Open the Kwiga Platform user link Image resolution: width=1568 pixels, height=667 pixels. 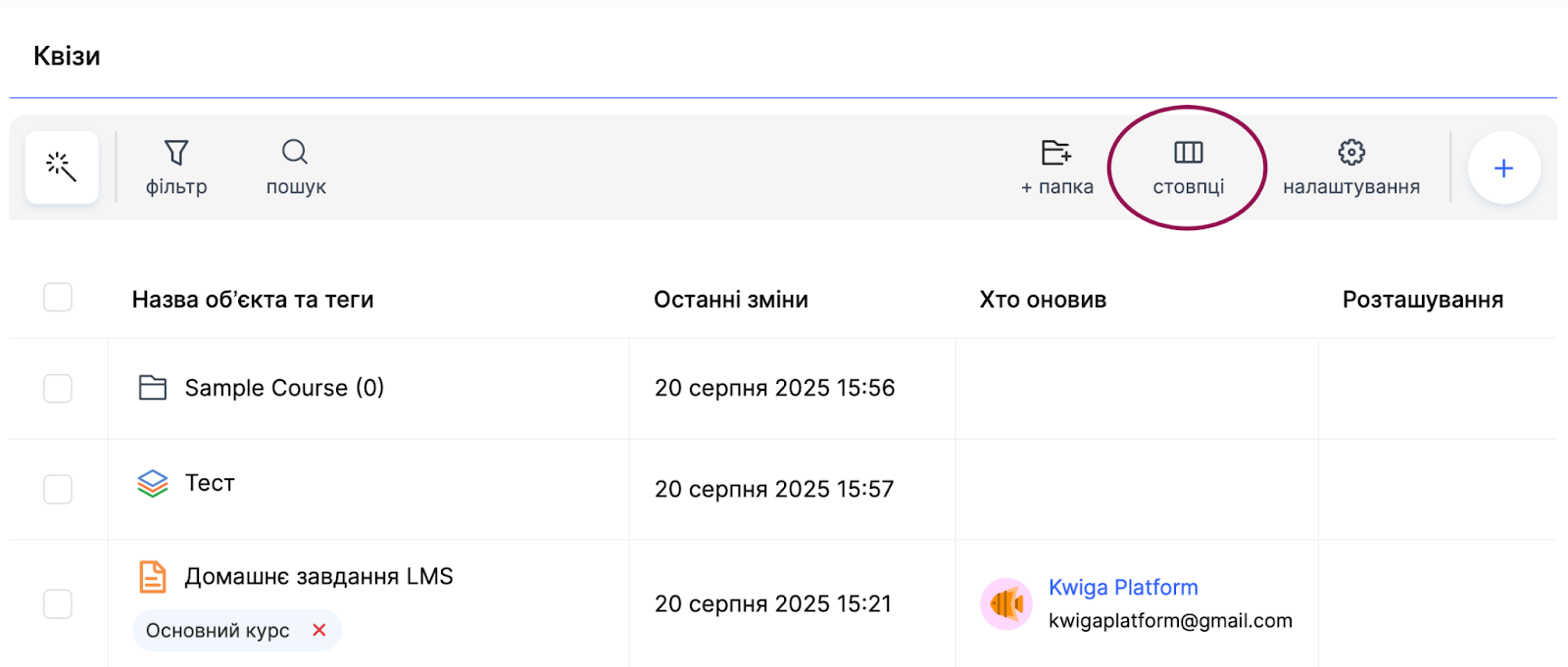pos(1123,588)
